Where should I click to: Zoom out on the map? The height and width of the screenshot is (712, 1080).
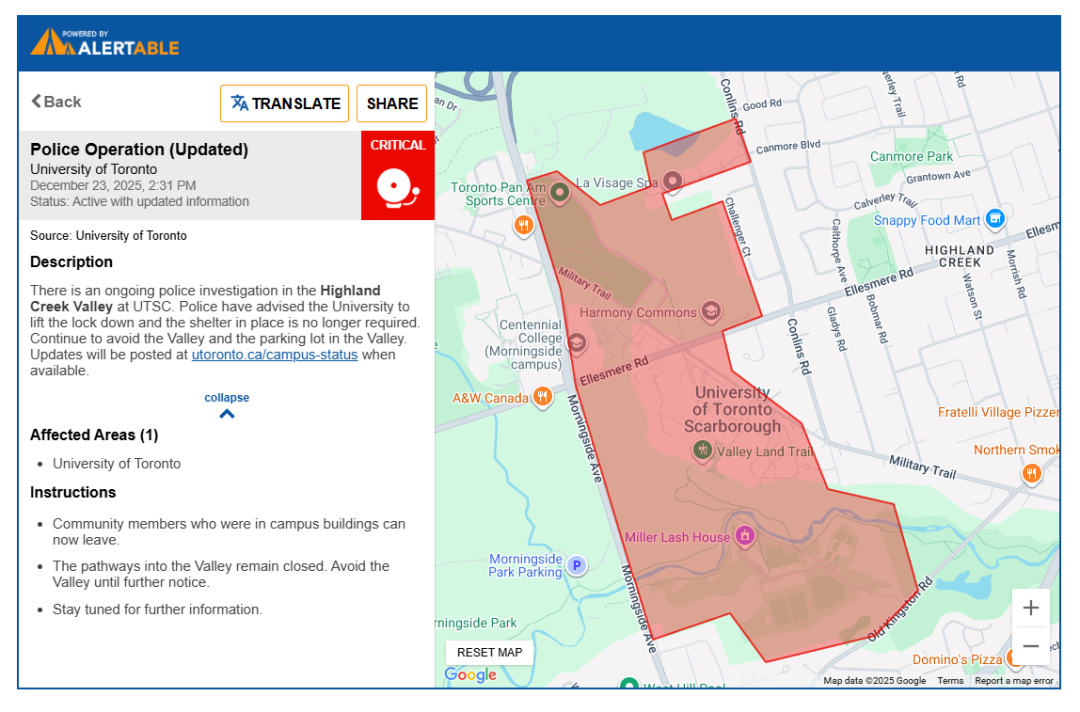[x=1030, y=646]
